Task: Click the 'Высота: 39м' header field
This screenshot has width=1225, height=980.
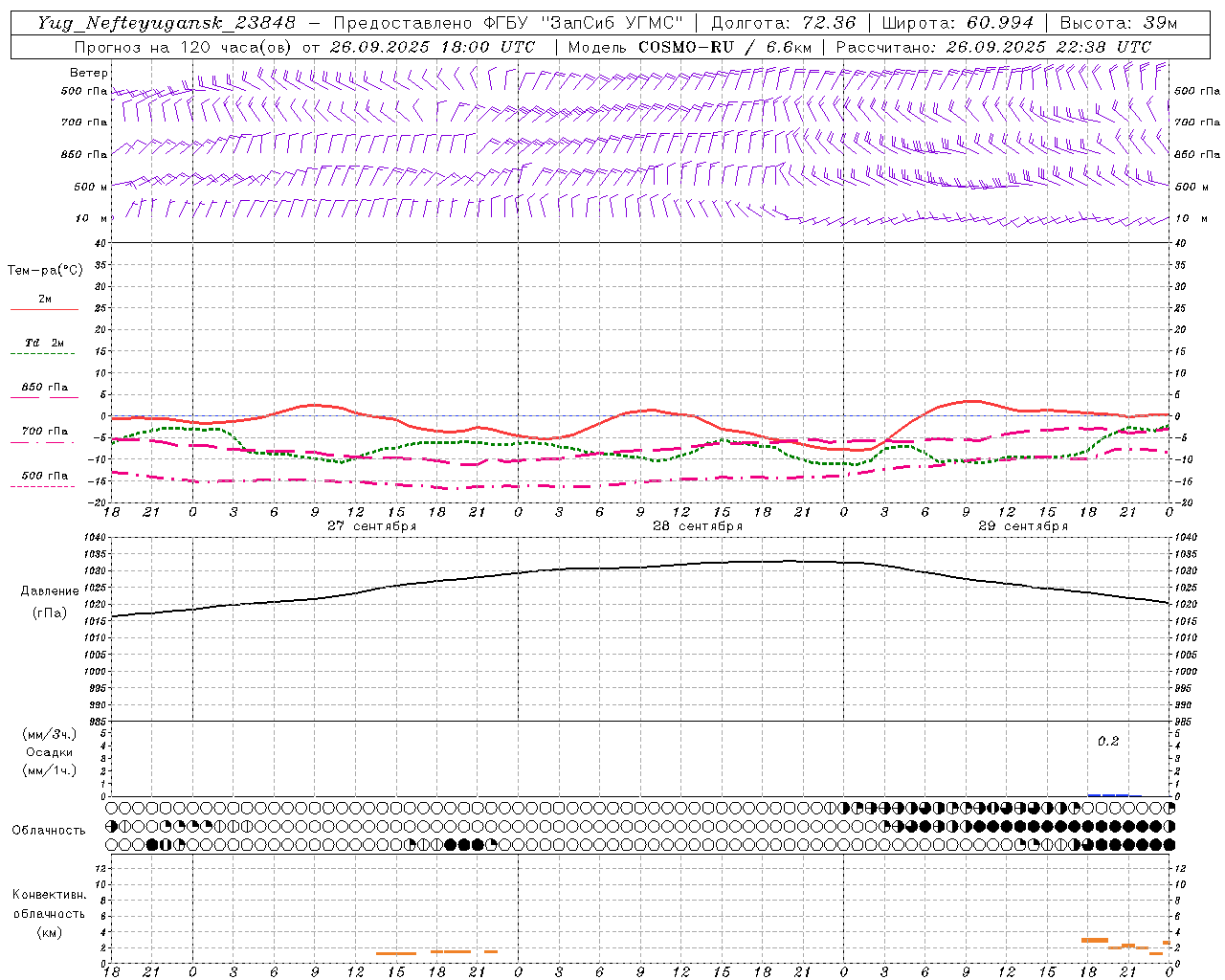Action: pyautogui.click(x=1118, y=23)
